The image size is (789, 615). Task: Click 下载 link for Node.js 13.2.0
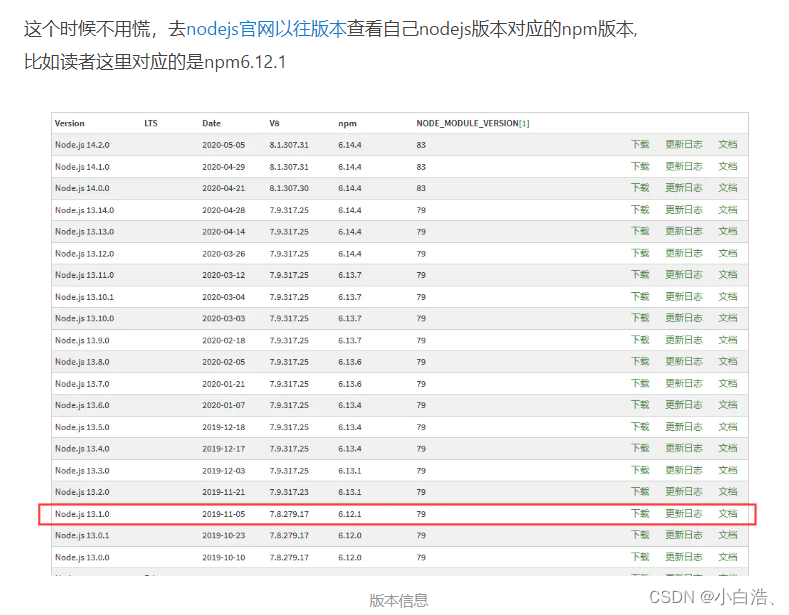pos(640,492)
